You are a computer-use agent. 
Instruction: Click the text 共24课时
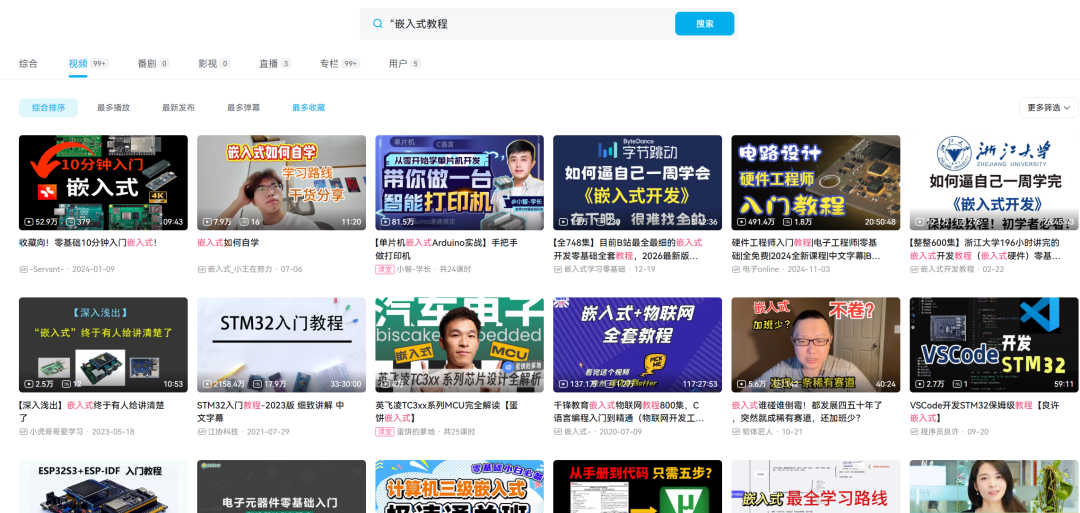pyautogui.click(x=455, y=269)
